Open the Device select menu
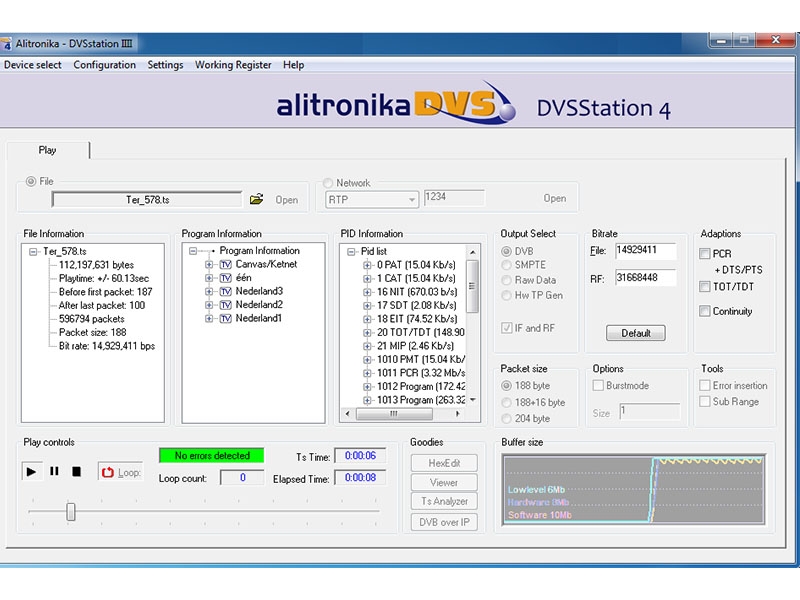This screenshot has height=600, width=800. coord(33,65)
